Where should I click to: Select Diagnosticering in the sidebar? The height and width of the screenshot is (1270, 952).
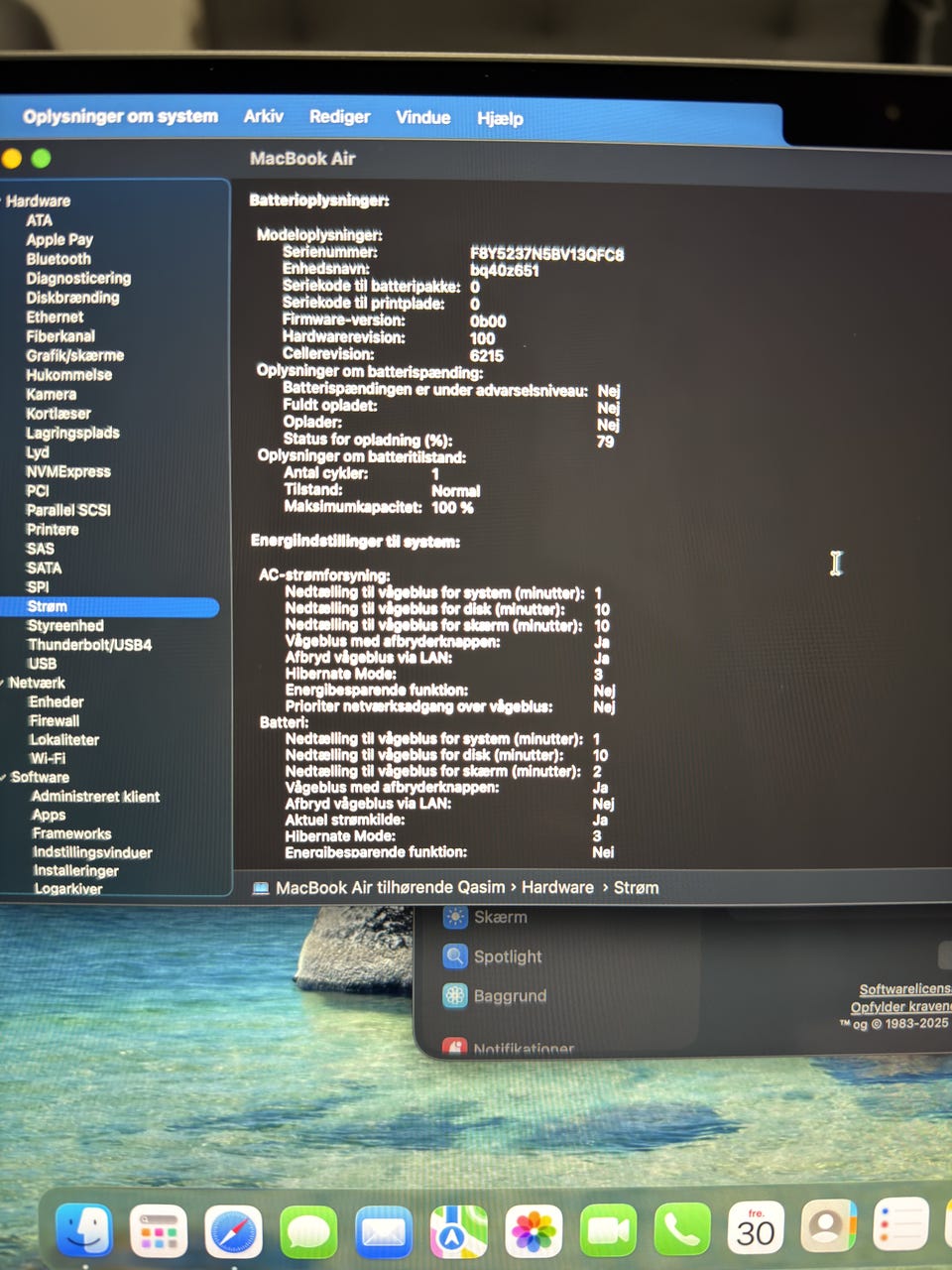(x=78, y=278)
